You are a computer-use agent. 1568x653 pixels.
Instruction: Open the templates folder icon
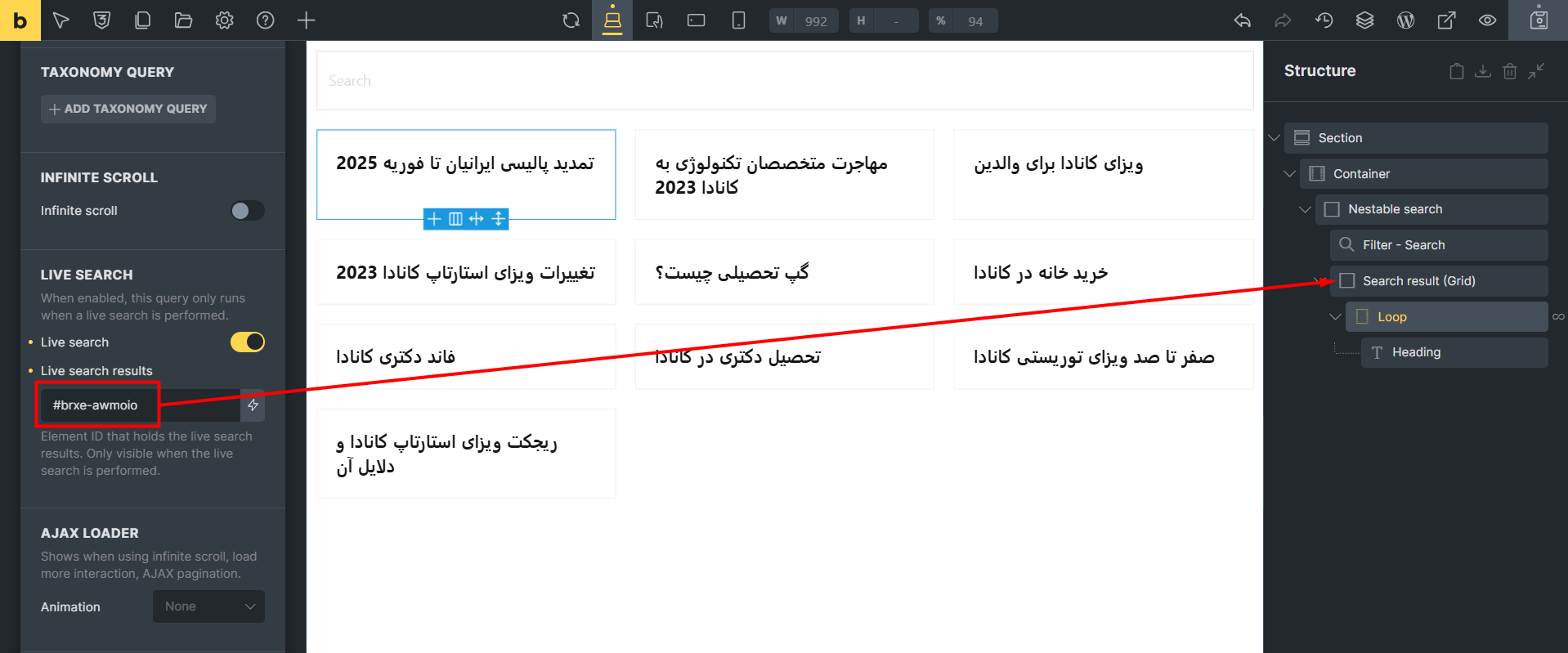(x=183, y=20)
